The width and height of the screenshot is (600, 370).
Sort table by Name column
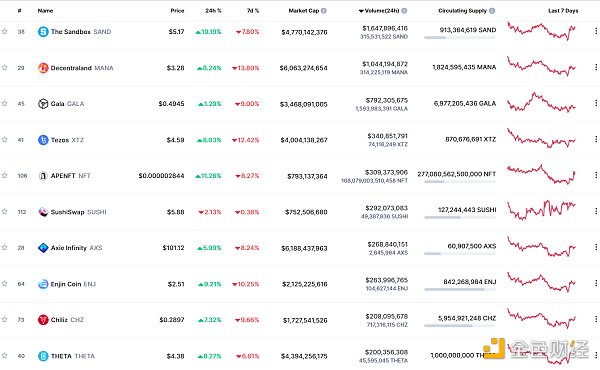click(x=46, y=11)
